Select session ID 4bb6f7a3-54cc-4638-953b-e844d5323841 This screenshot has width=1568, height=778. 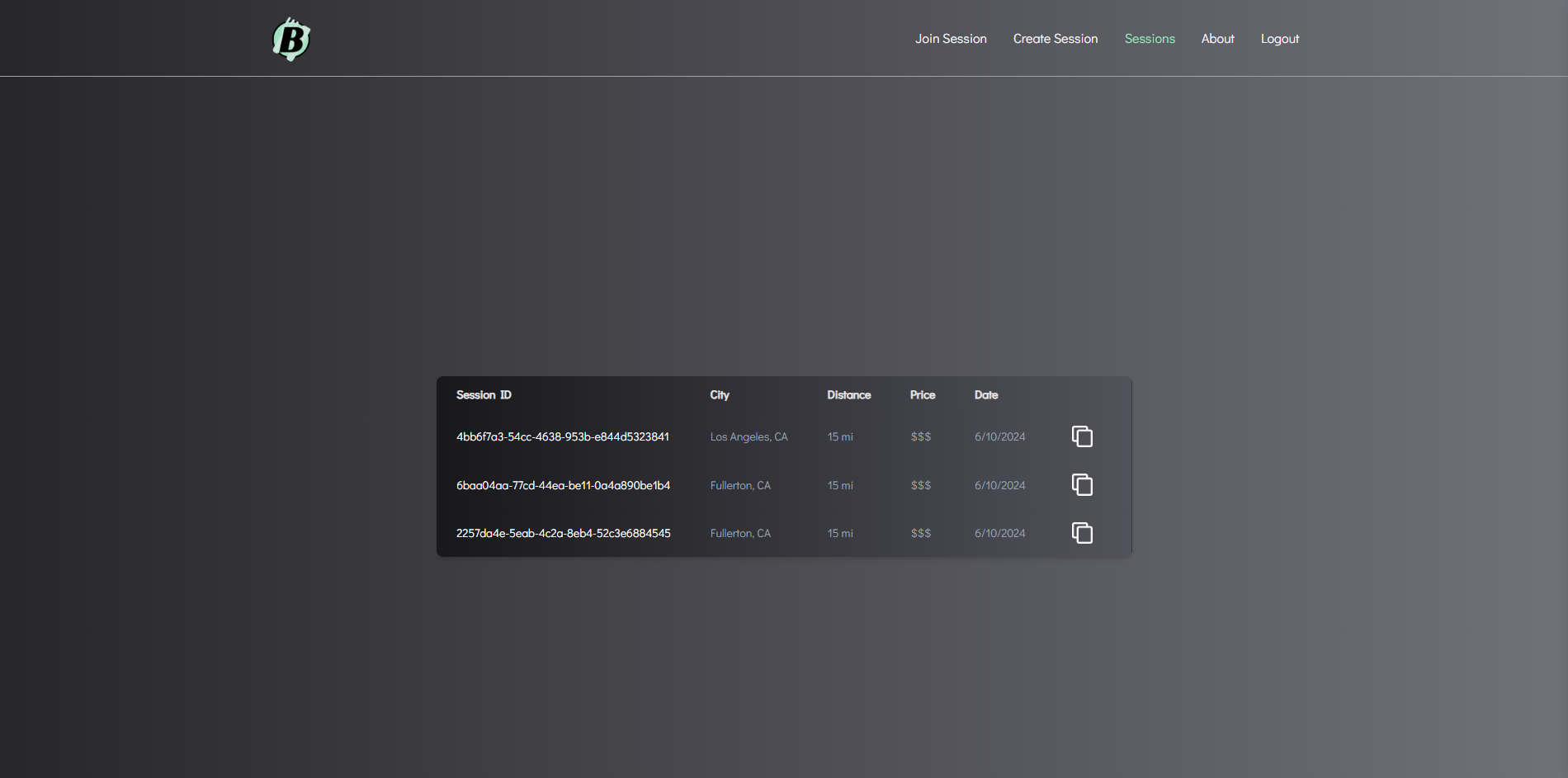[x=563, y=436]
